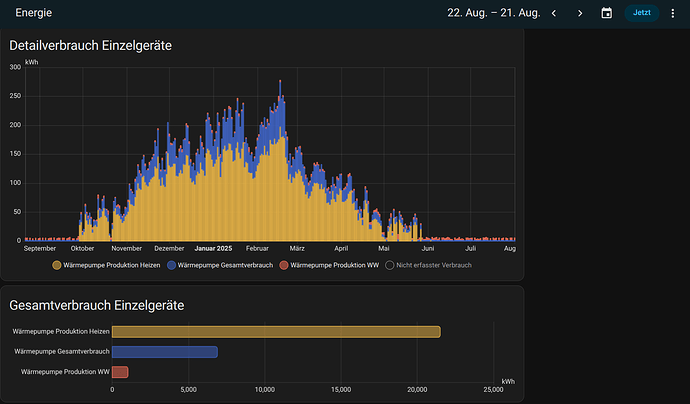Viewport: 690px width, 404px height.
Task: Go to previous period with left chevron
Action: coord(554,13)
